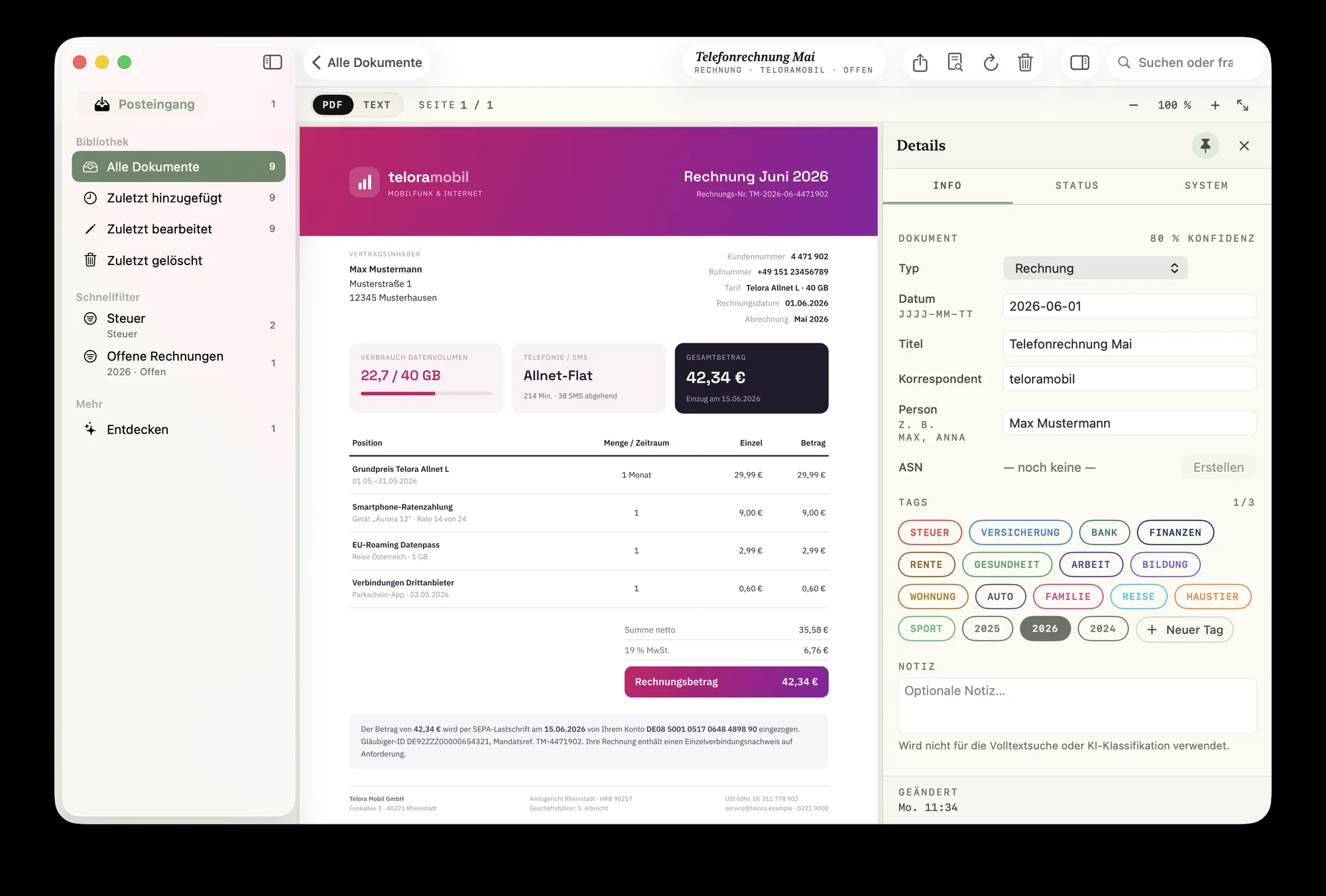
Task: Toggle the FAMILIE tag
Action: tap(1068, 596)
